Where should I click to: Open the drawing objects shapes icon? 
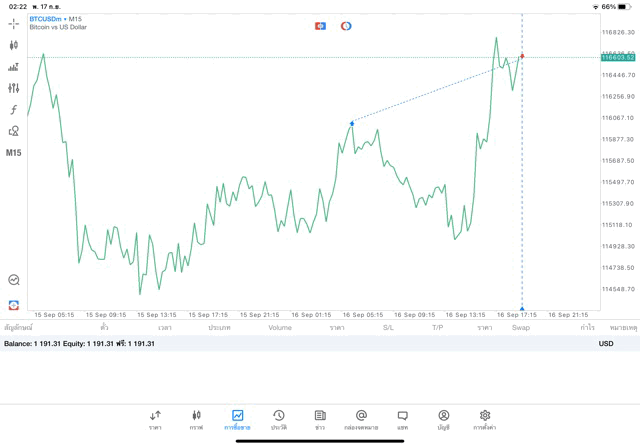[x=14, y=131]
